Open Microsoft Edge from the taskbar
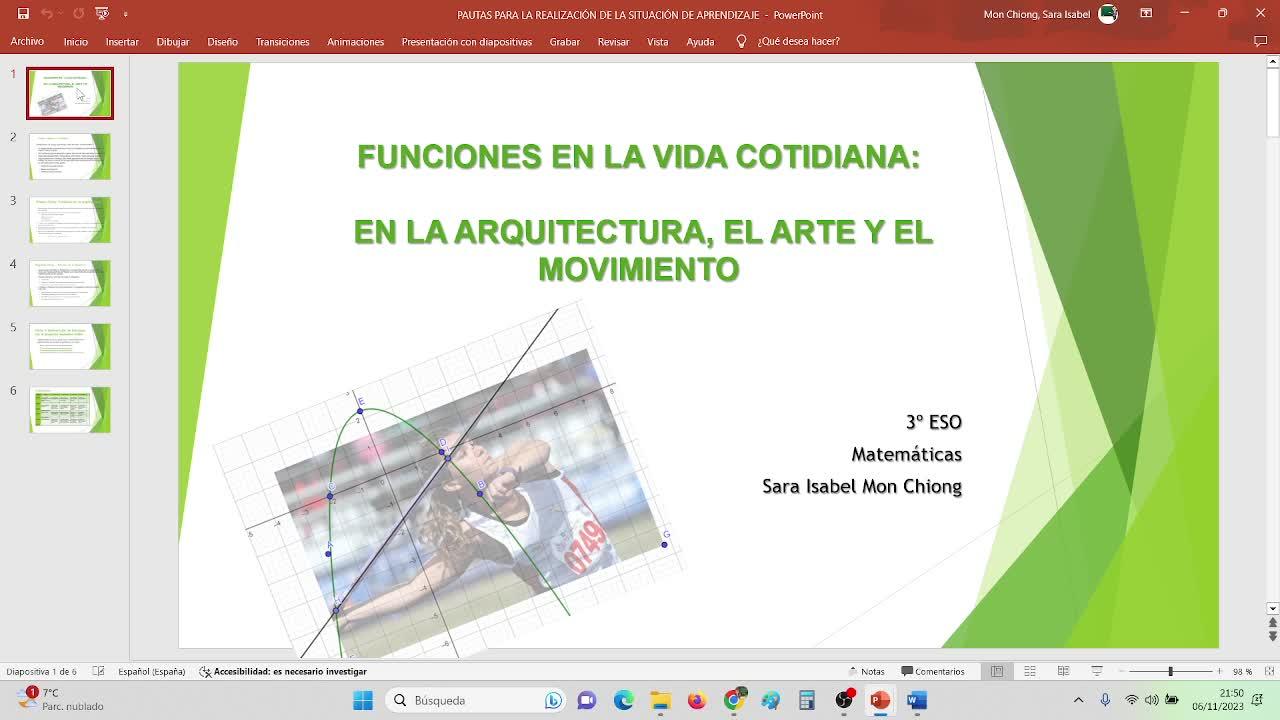The height and width of the screenshot is (720, 1280). click(623, 700)
